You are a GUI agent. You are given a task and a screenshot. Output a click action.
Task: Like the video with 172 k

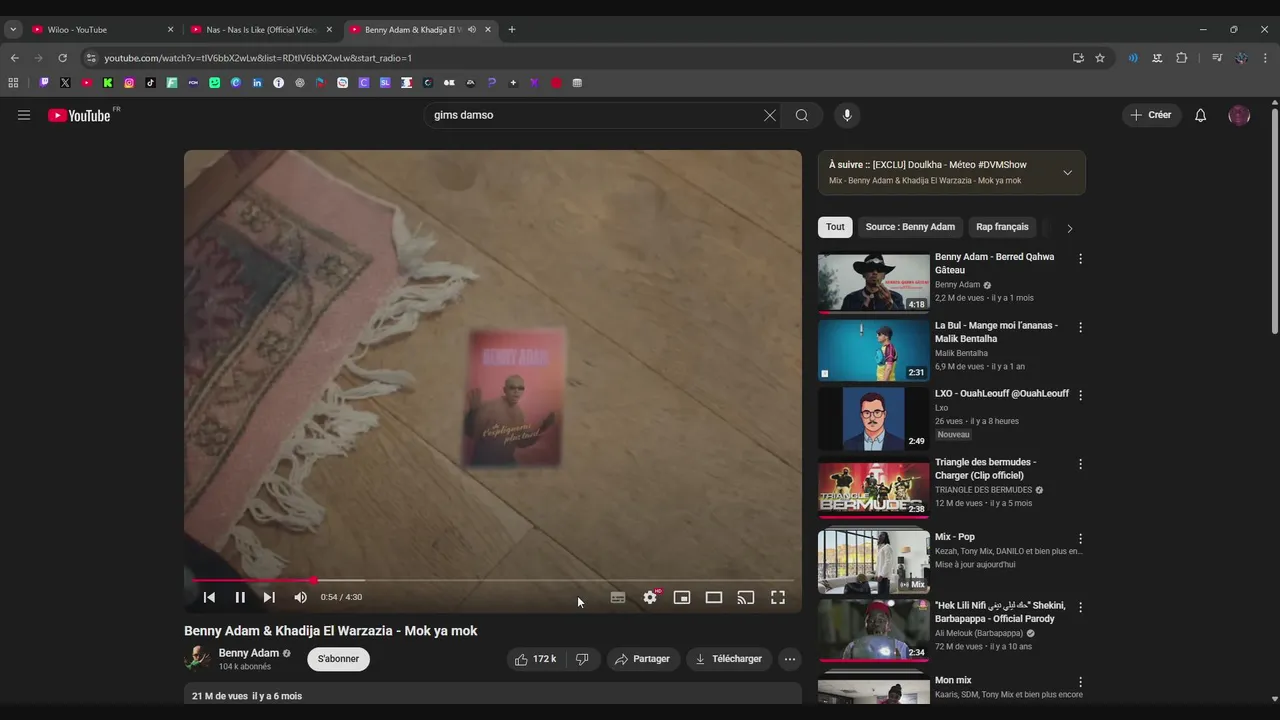point(536,659)
